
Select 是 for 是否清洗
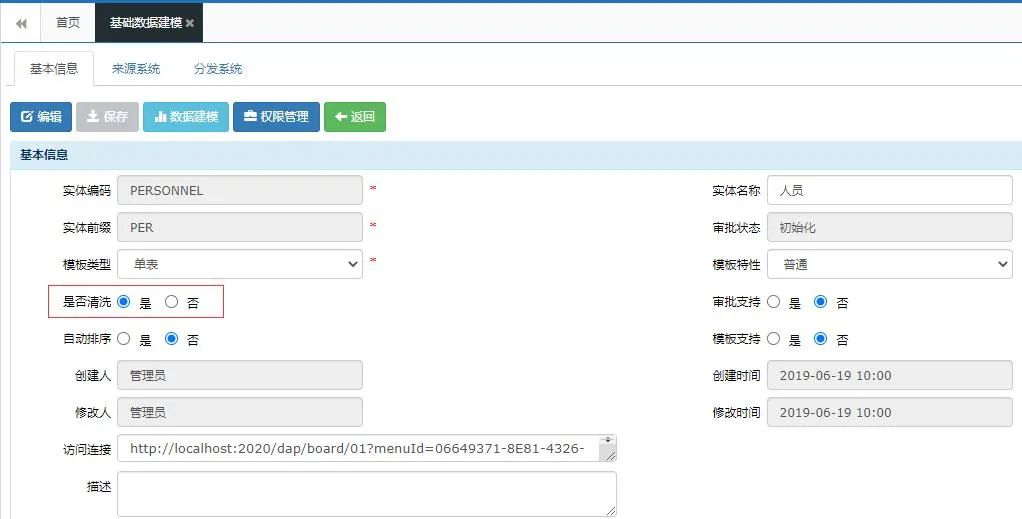[124, 302]
